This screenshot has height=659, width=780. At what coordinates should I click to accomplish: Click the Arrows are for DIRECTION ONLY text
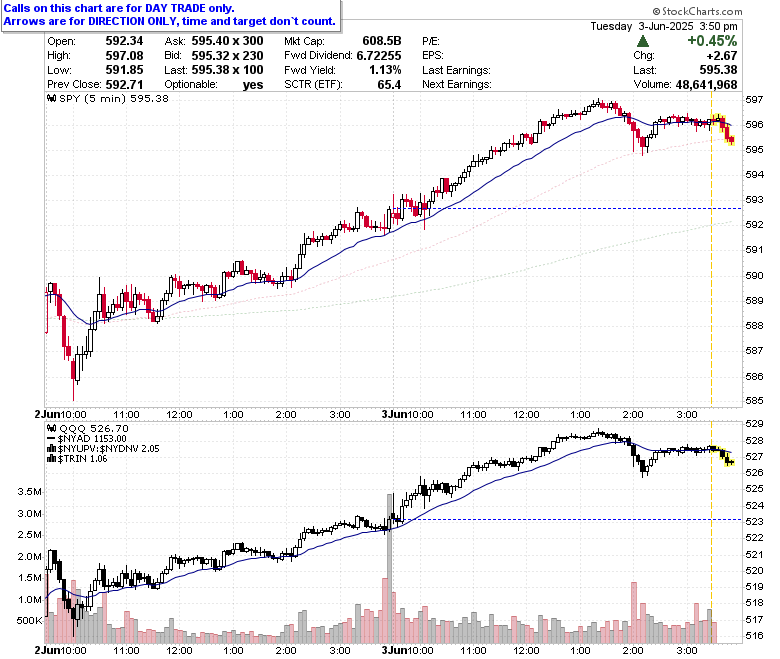pos(170,21)
